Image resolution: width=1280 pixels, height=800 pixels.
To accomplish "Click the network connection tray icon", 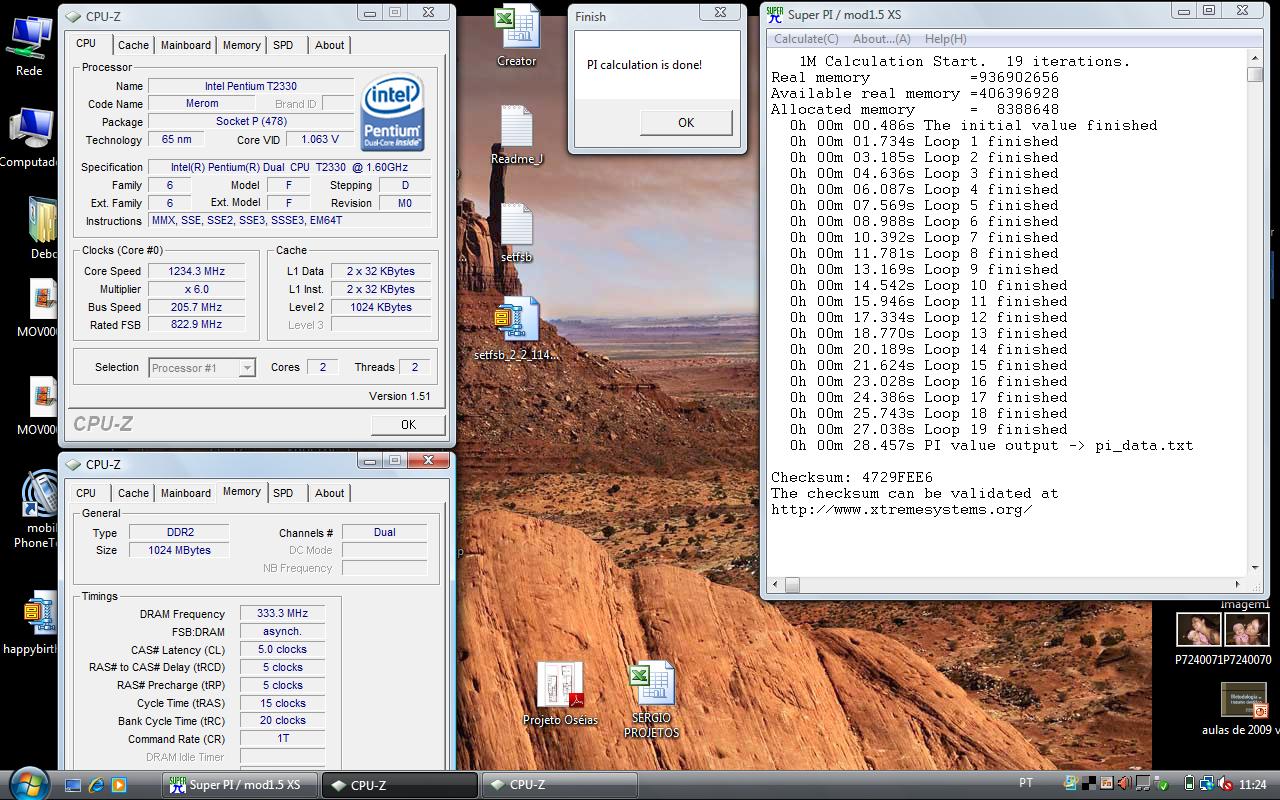I will click(x=1209, y=784).
